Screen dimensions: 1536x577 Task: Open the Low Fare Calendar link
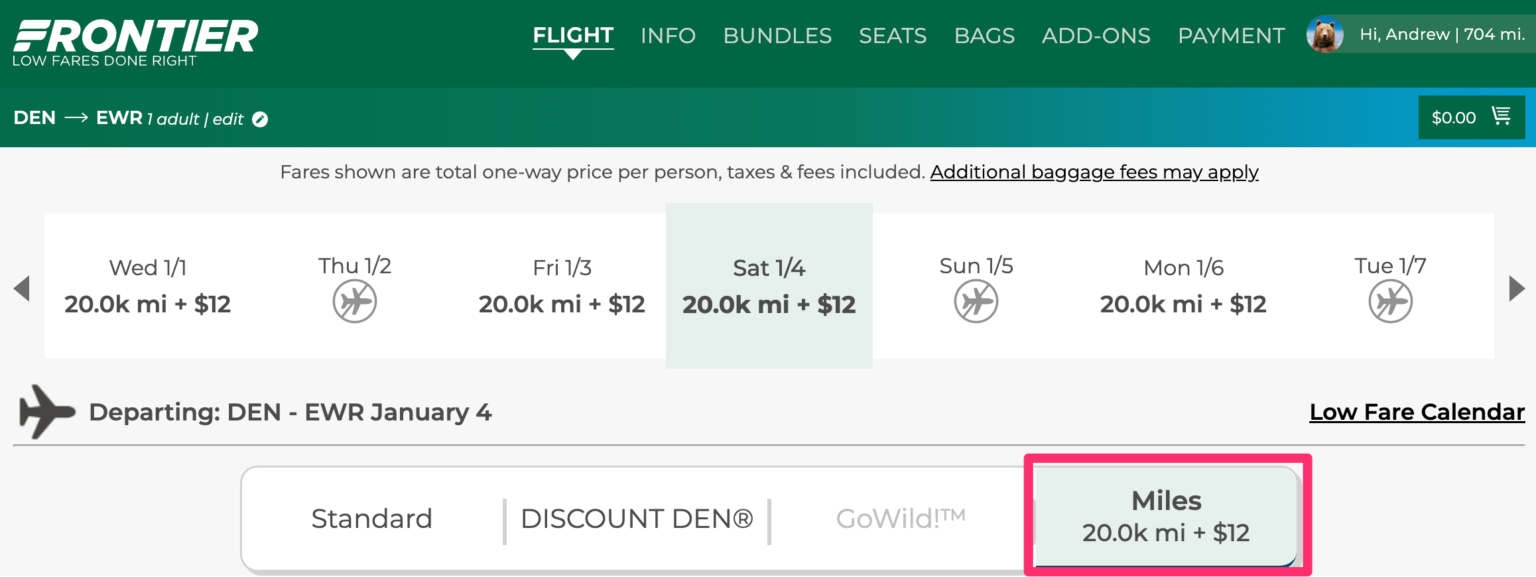1417,412
